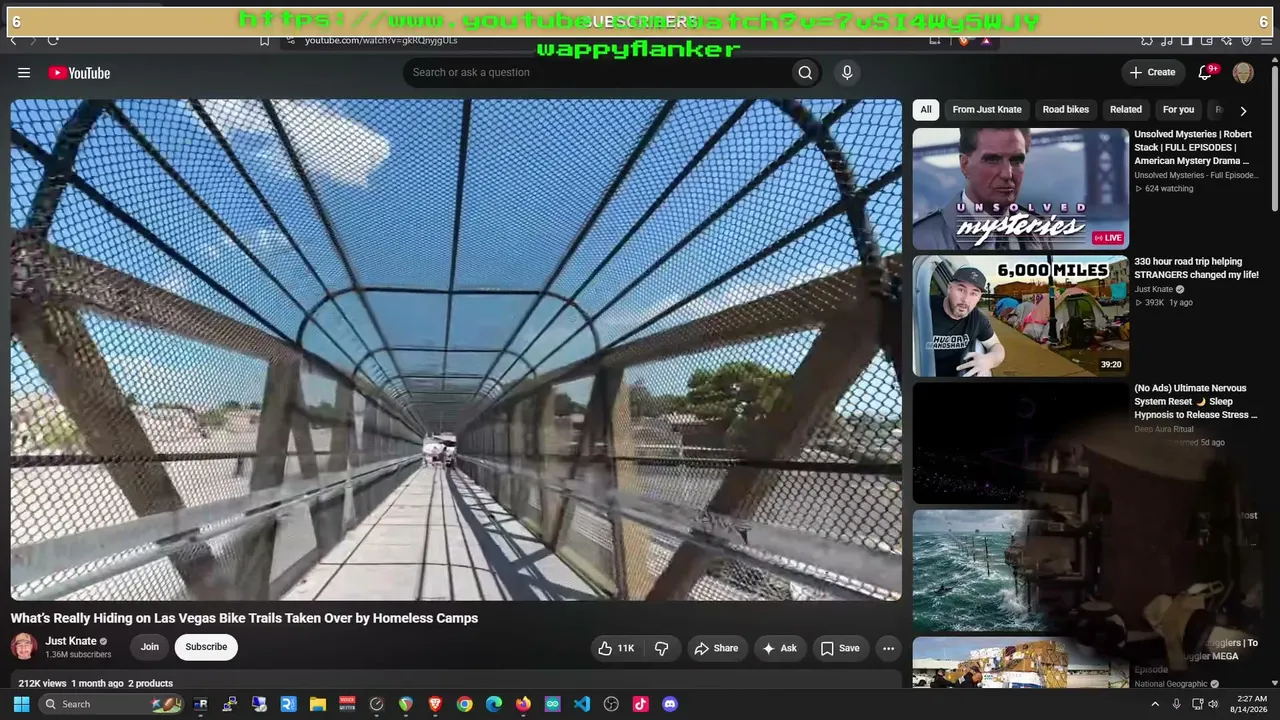Viewport: 1280px width, 720px height.
Task: Open the stormy ocean video thumbnail
Action: 1020,570
